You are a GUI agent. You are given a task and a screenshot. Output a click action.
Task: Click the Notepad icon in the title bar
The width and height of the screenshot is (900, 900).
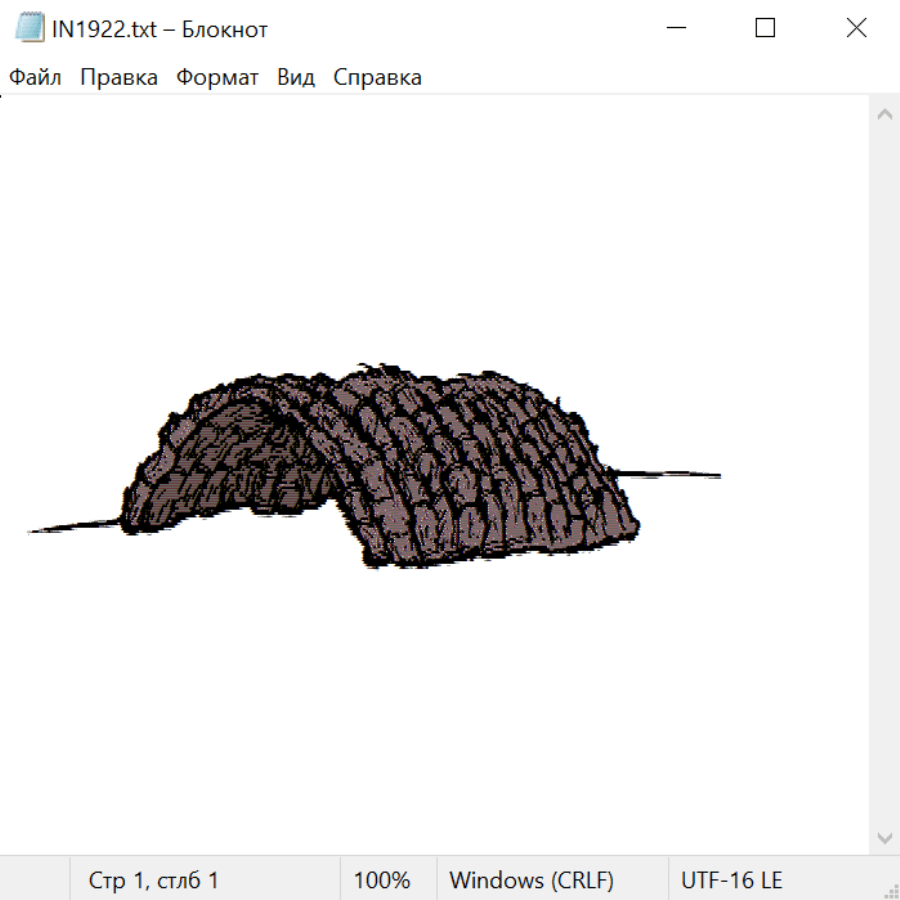pos(30,28)
